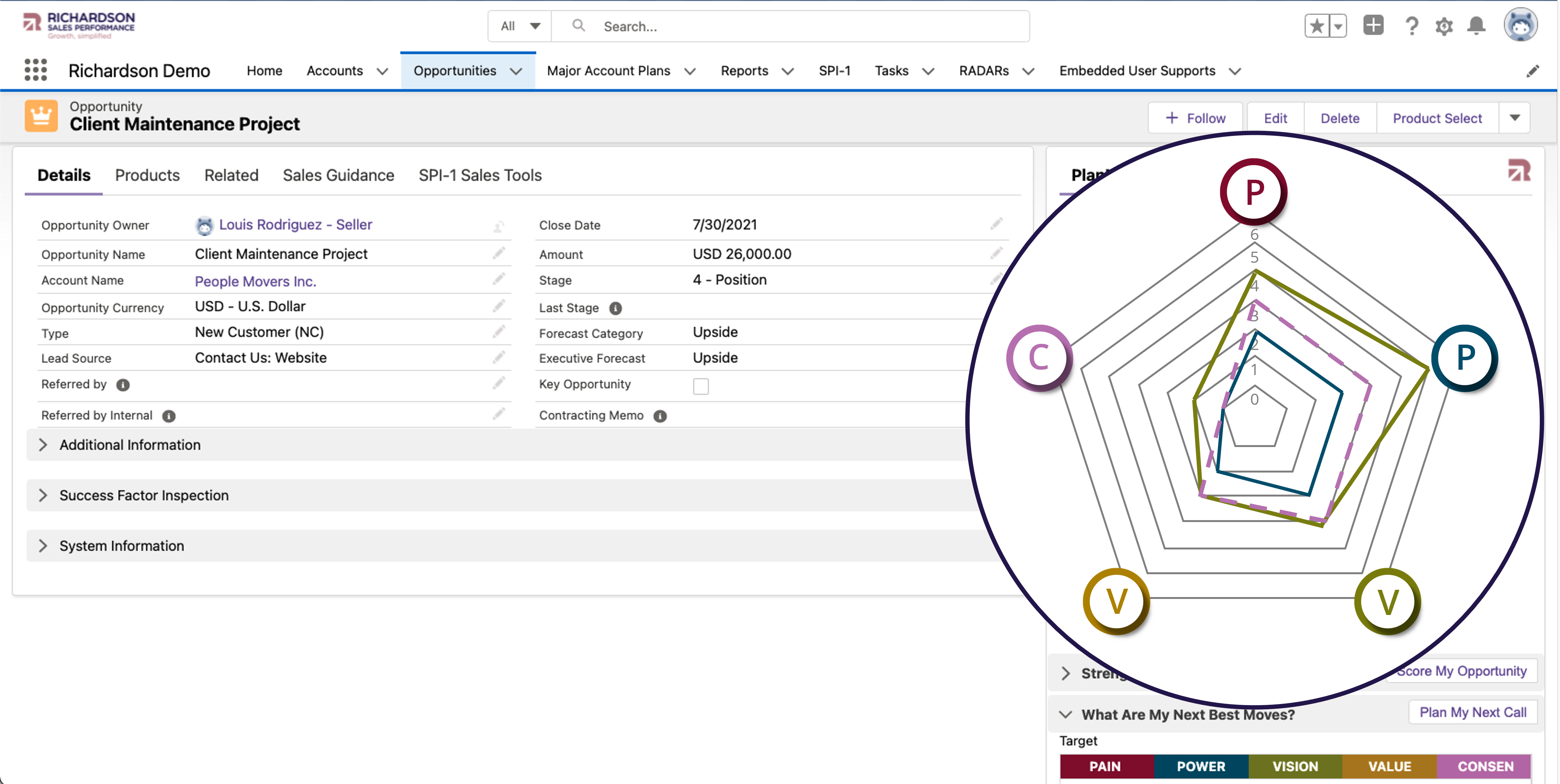Edit Opportunity Name via pencil icon
This screenshot has height=784, width=1560.
pos(498,254)
